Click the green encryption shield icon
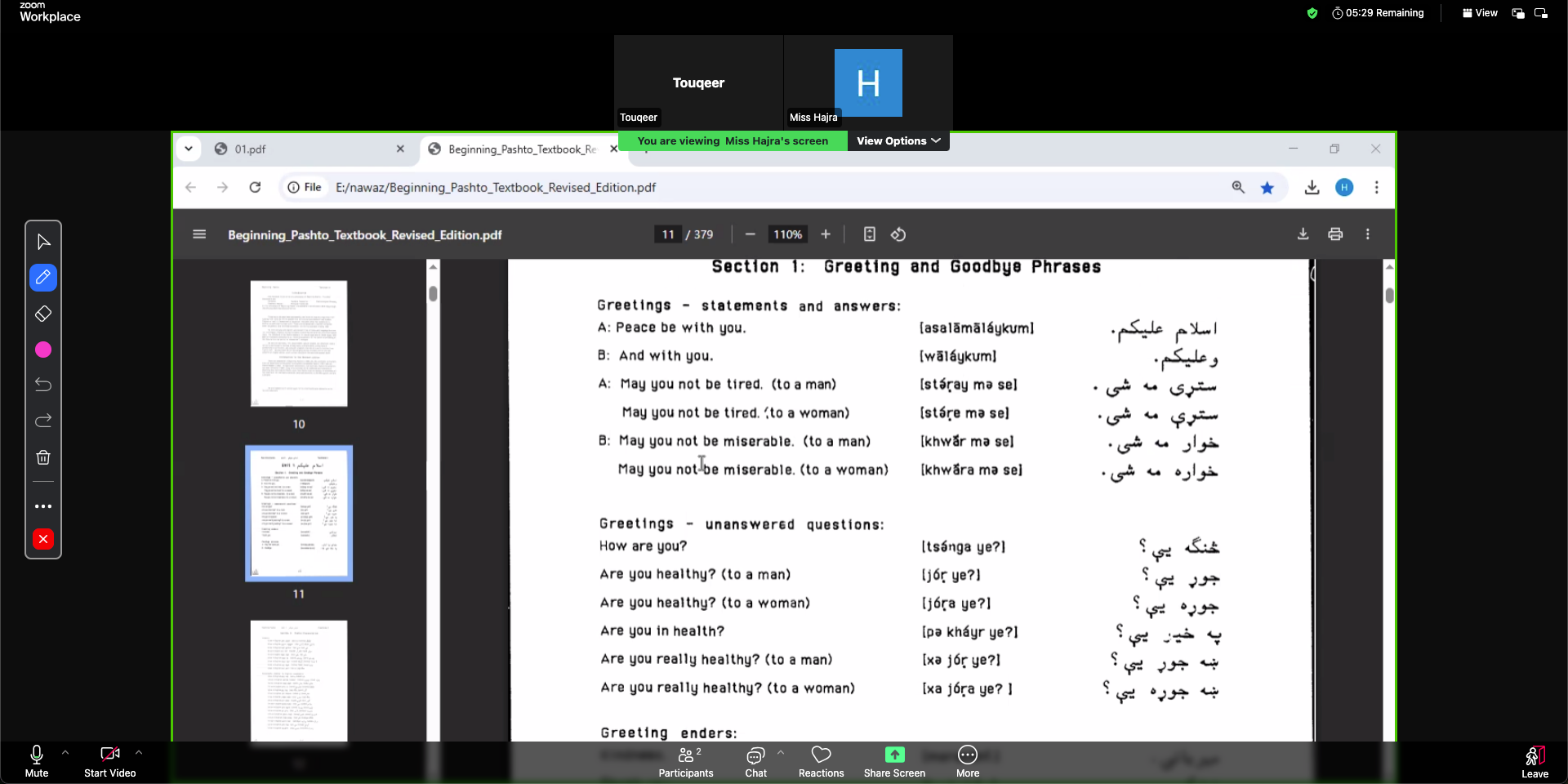This screenshot has width=1568, height=784. click(x=1312, y=13)
